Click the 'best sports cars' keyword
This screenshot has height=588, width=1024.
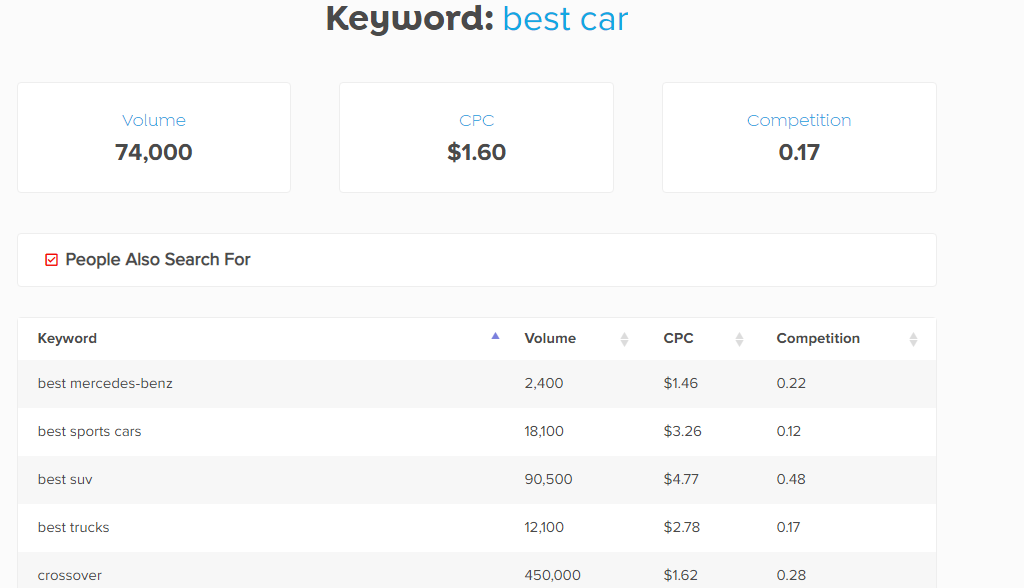pyautogui.click(x=90, y=432)
